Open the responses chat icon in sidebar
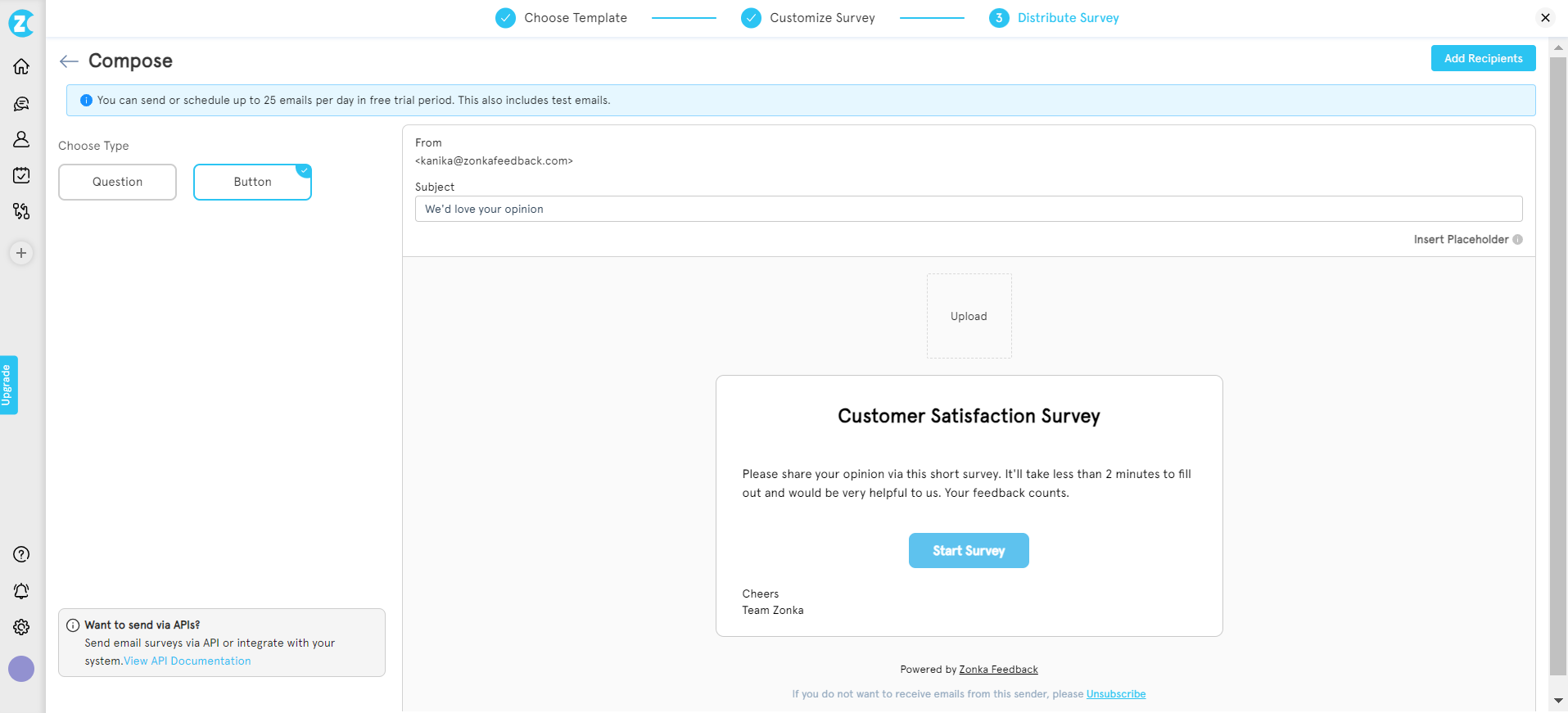The image size is (1568, 713). [x=21, y=103]
